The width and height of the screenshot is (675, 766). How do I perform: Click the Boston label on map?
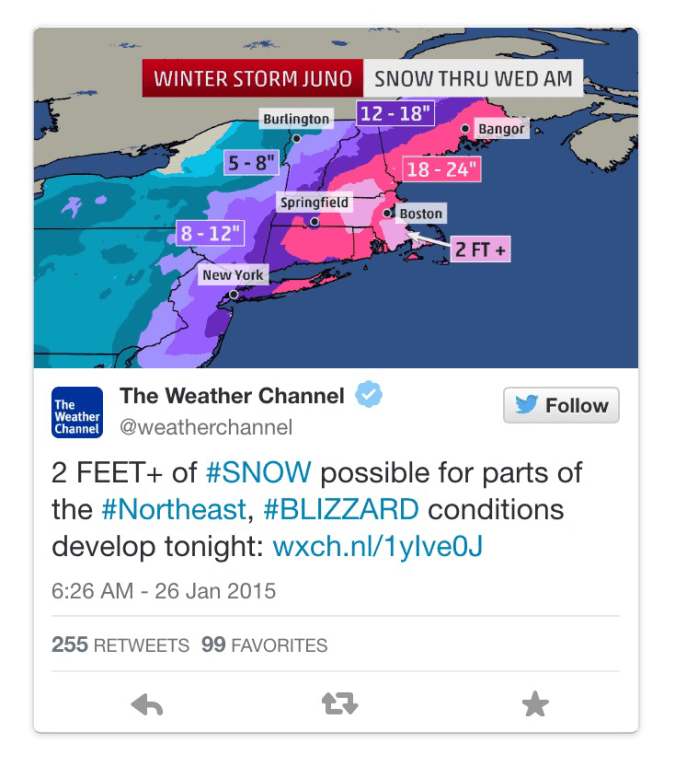(x=420, y=214)
